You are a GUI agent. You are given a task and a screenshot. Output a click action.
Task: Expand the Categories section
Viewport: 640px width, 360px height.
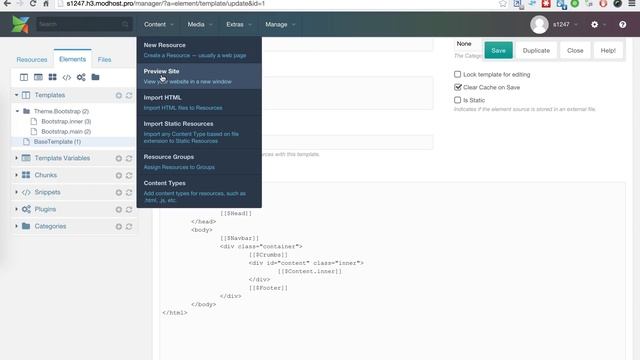click(16, 226)
